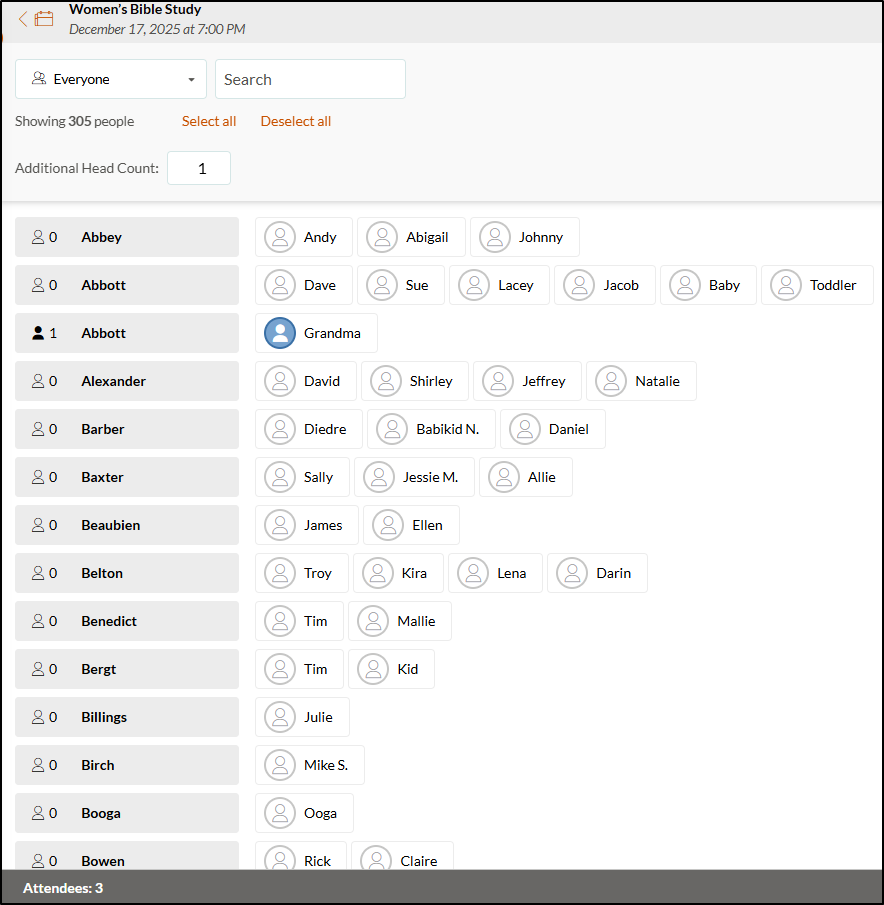Click Ooga Booga's avatar icon
The width and height of the screenshot is (884, 905).
click(280, 812)
